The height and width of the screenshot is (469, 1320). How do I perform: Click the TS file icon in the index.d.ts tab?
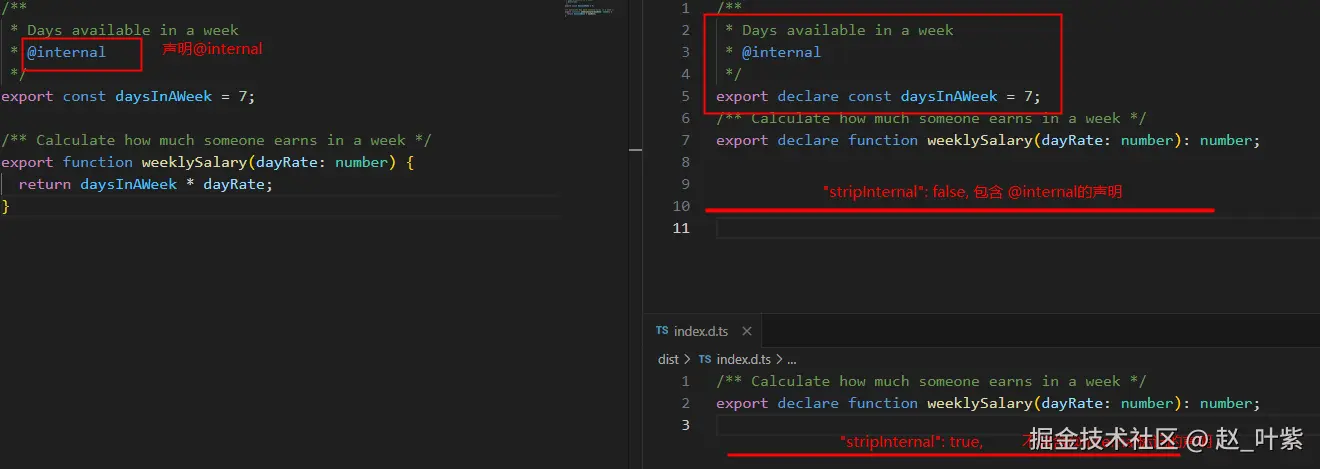click(662, 331)
